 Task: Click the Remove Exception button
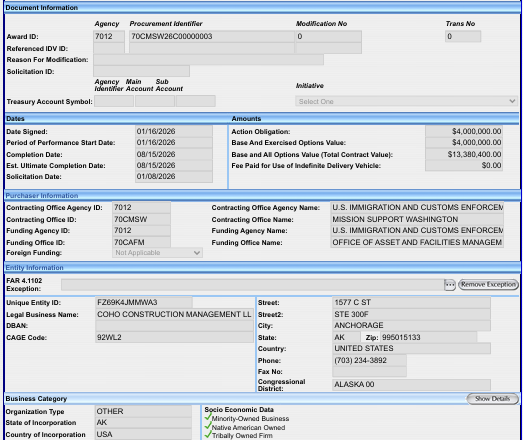[x=488, y=285]
